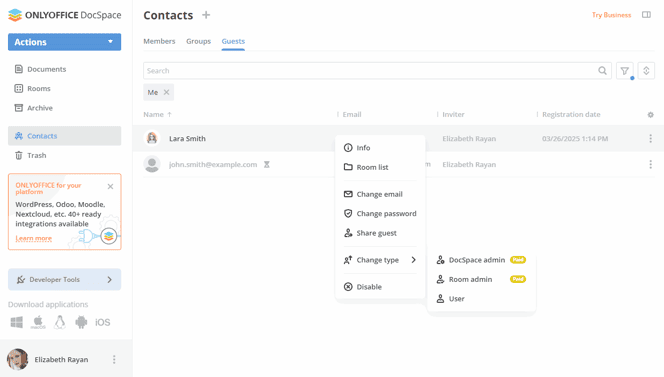Viewport: 664px width, 377px height.
Task: Open the Change type submenu
Action: tap(380, 260)
